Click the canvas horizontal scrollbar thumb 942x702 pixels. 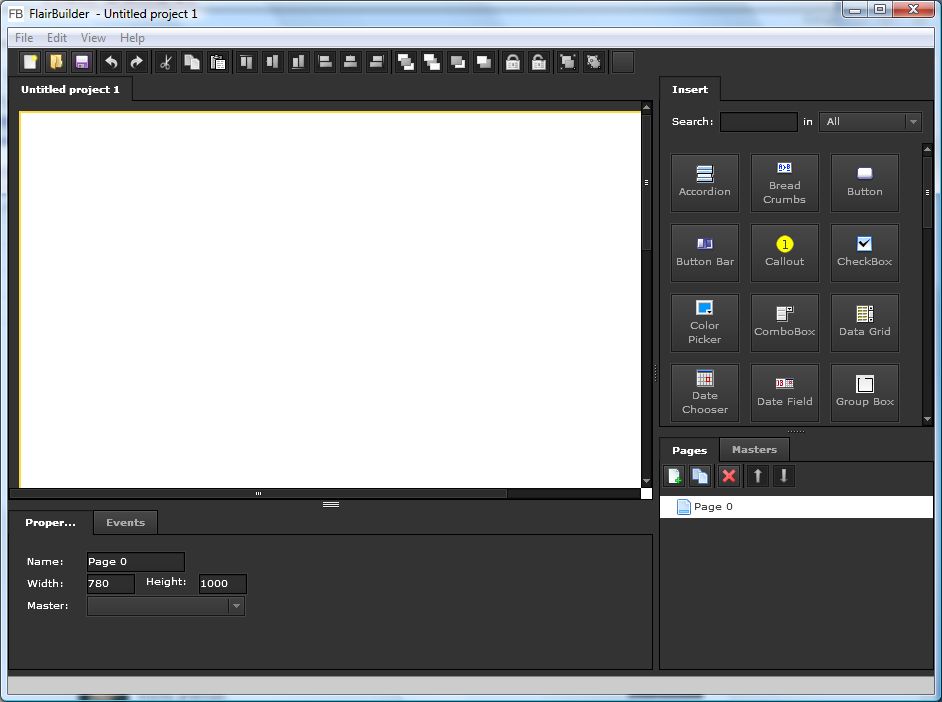[258, 494]
